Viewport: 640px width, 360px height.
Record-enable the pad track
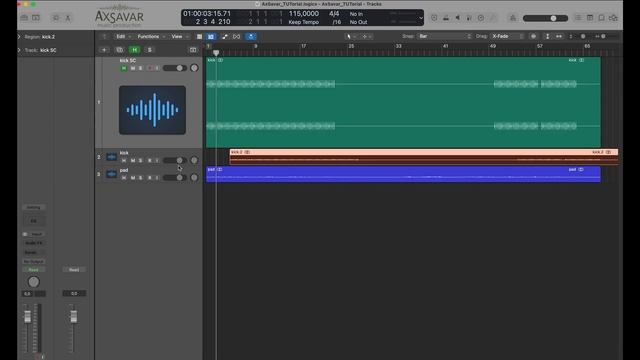coord(149,178)
